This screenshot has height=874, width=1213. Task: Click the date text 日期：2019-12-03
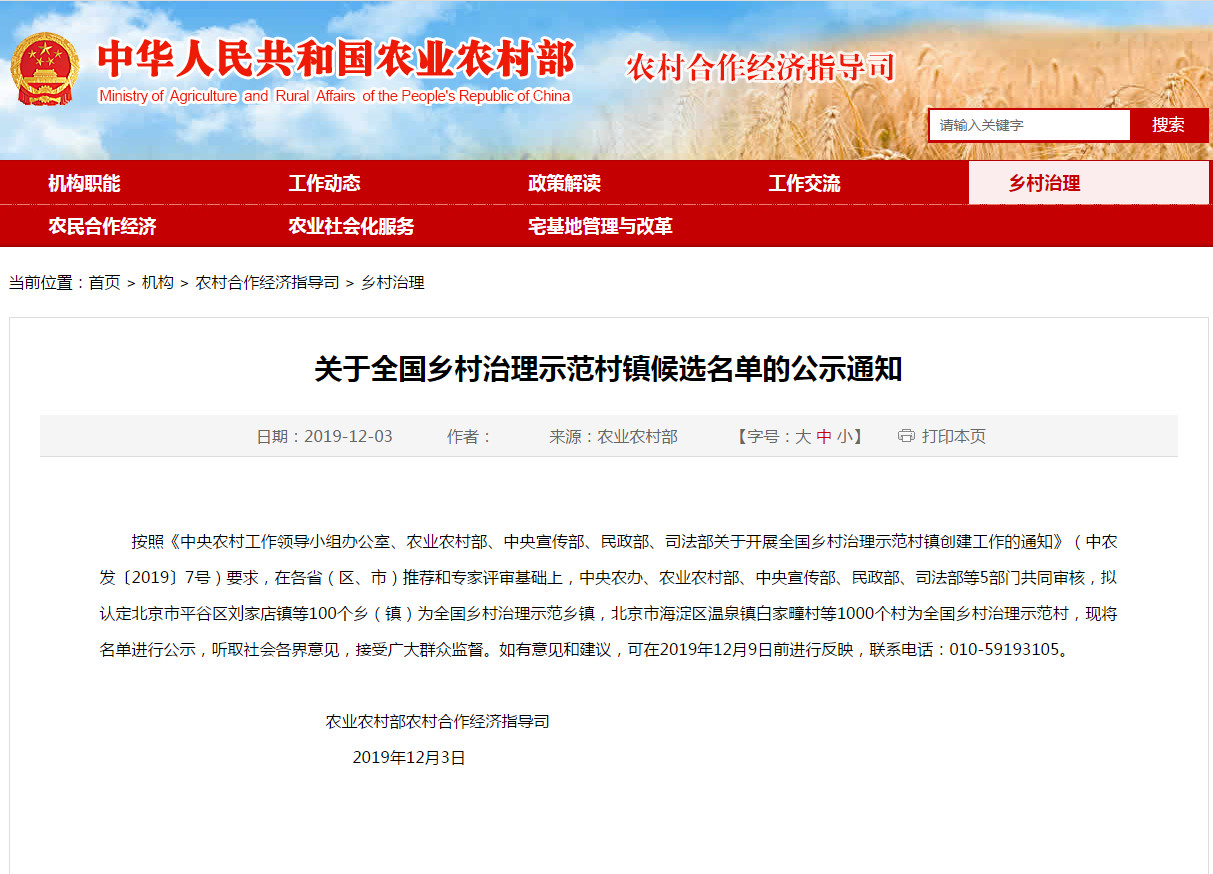coord(324,436)
